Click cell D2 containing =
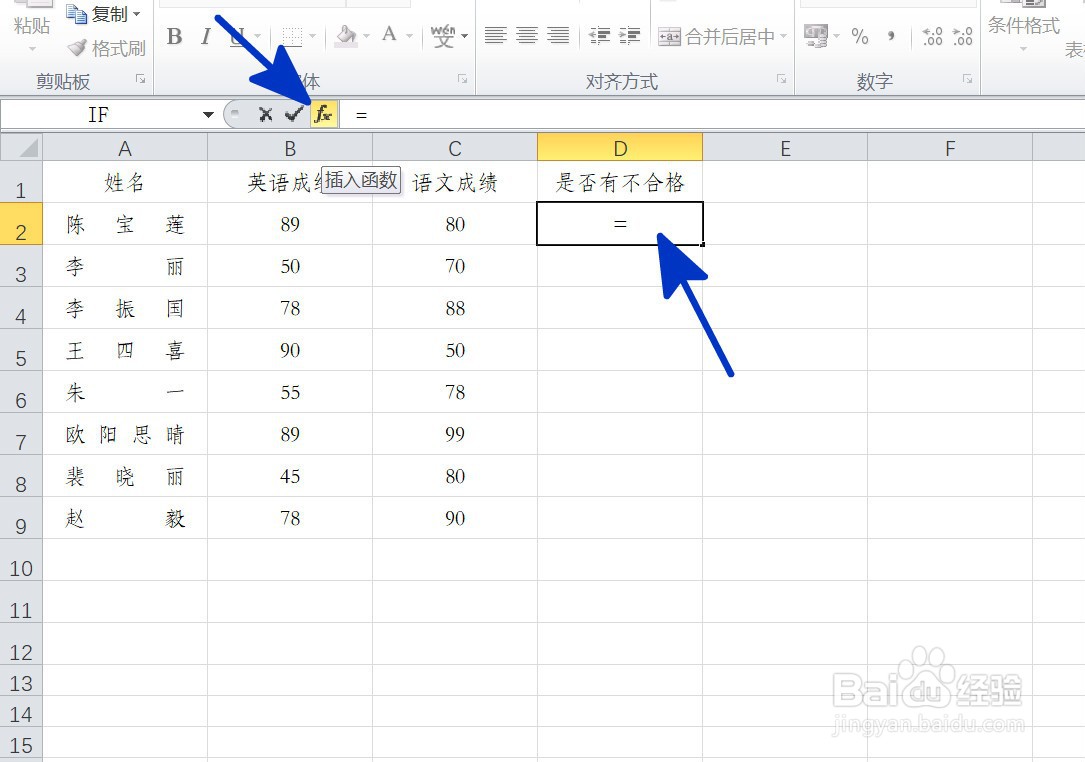 620,224
